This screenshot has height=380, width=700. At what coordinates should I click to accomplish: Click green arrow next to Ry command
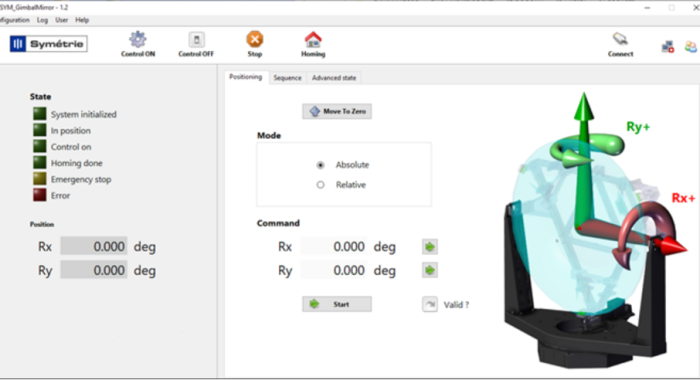click(429, 270)
